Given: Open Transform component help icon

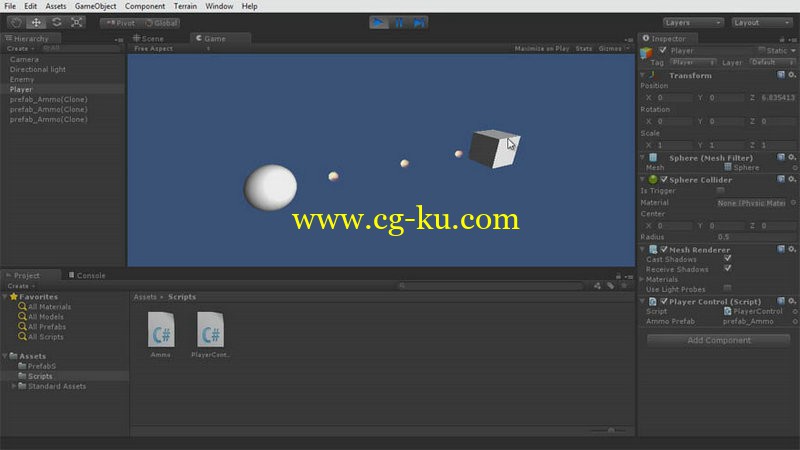Looking at the screenshot, I should click(x=781, y=75).
